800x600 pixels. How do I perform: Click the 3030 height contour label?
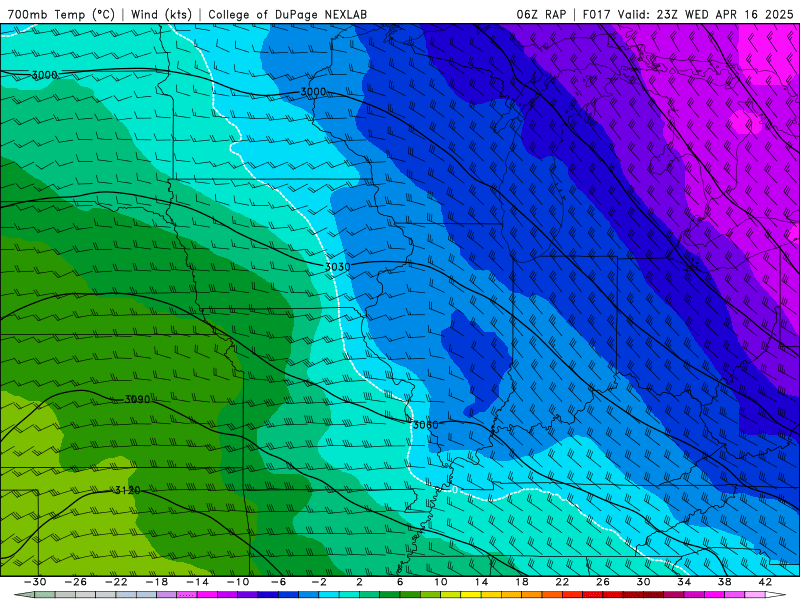pos(338,266)
